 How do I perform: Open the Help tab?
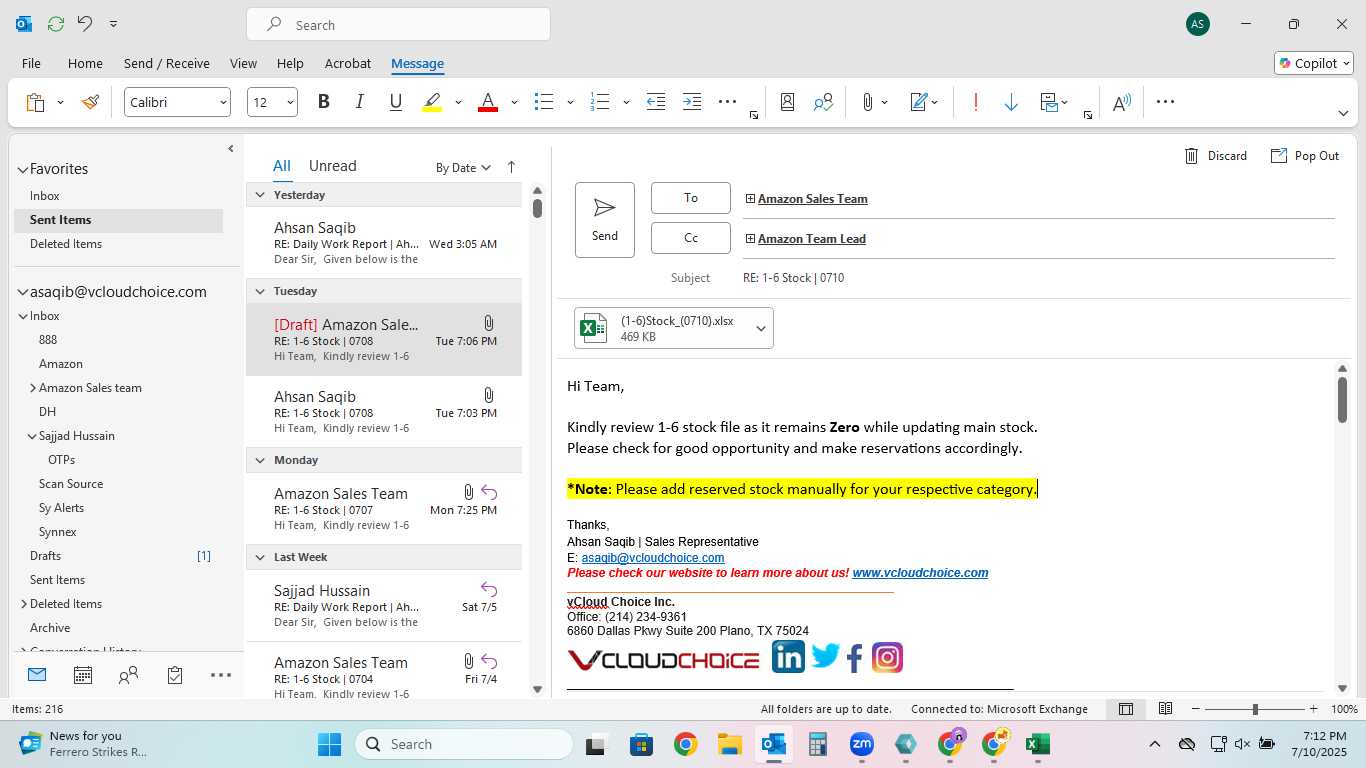pos(290,63)
